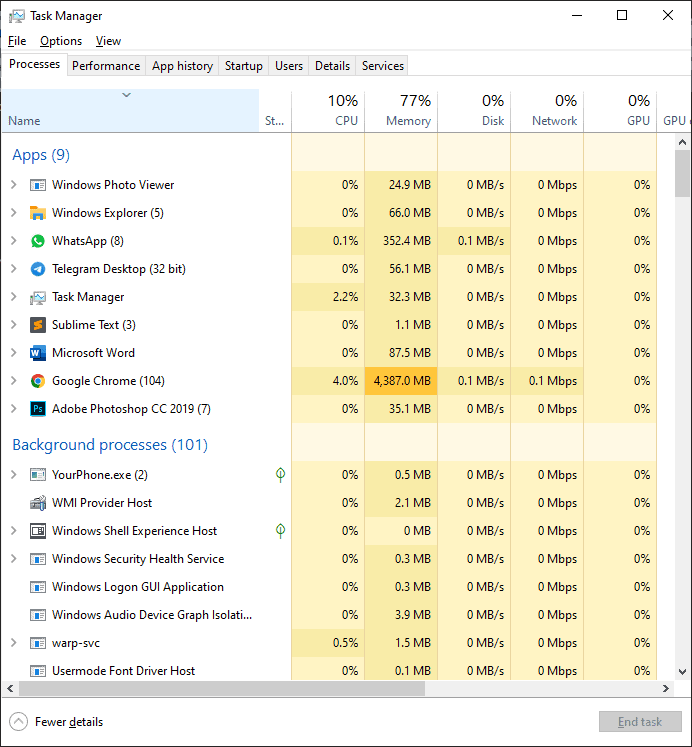The image size is (692, 747).
Task: Click the Usermode Font Driver Host icon
Action: pyautogui.click(x=38, y=671)
